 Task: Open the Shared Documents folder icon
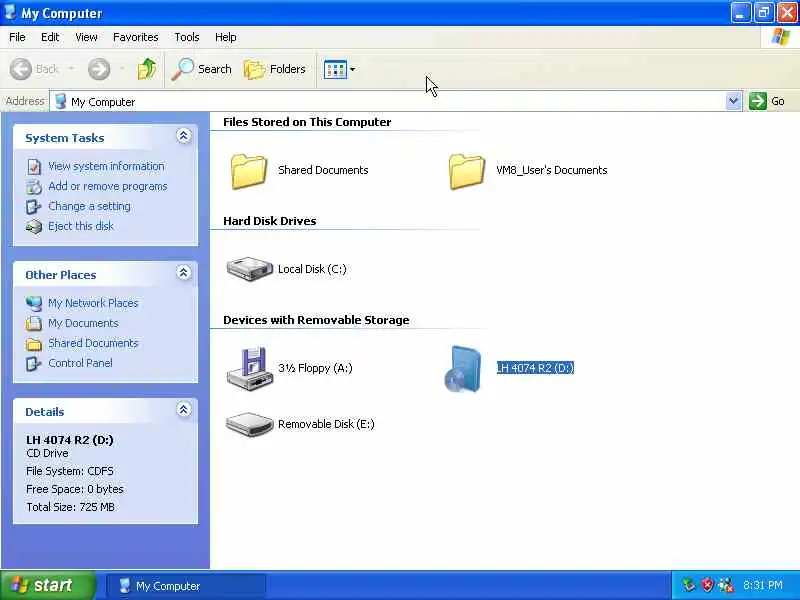(248, 171)
